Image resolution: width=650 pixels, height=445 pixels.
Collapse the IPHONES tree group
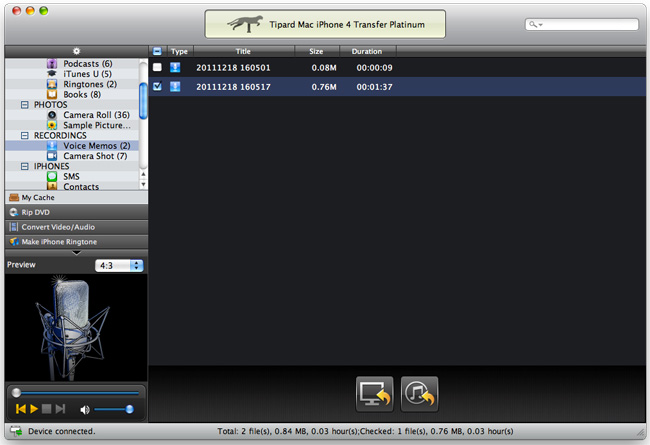25,166
